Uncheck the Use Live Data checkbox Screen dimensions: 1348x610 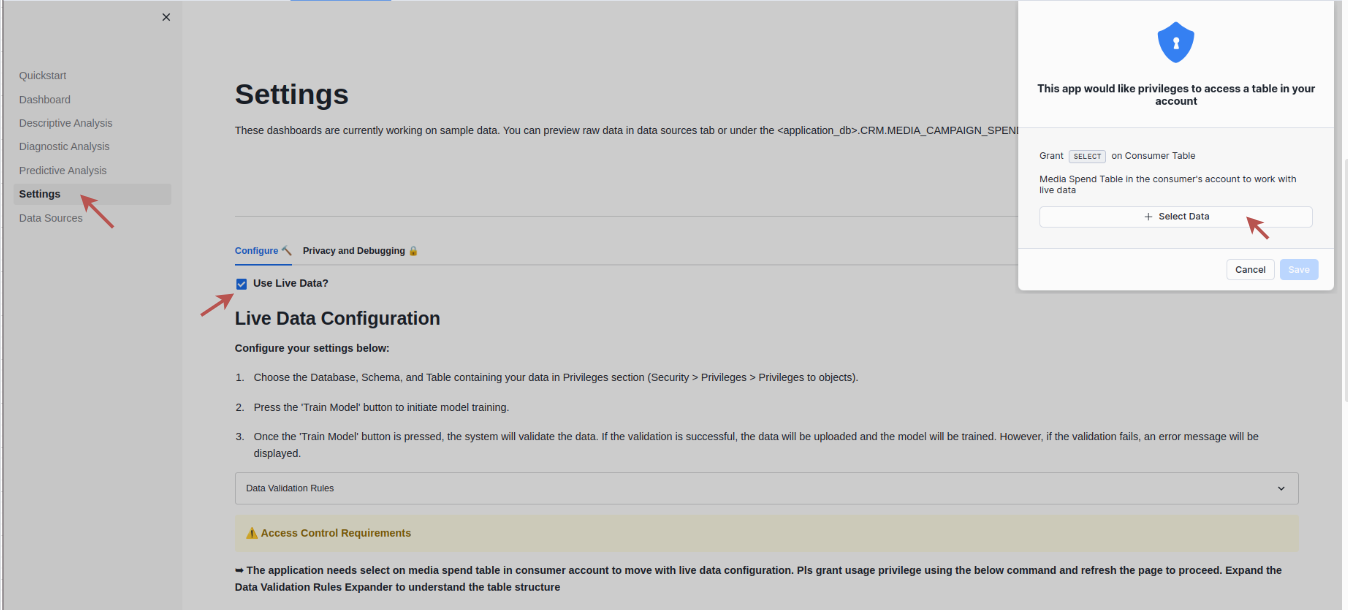241,284
